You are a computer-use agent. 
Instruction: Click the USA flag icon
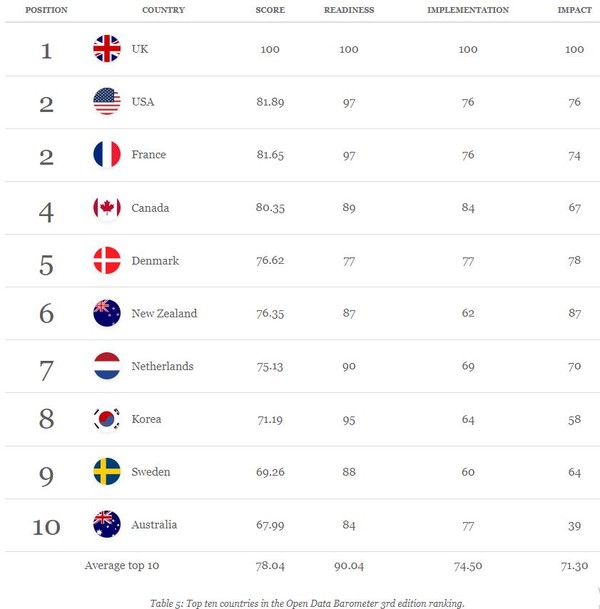[x=106, y=102]
